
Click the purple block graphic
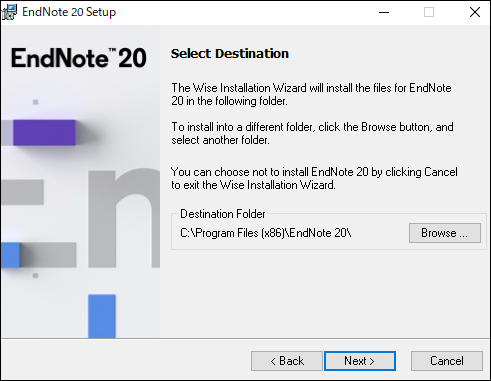point(44,132)
